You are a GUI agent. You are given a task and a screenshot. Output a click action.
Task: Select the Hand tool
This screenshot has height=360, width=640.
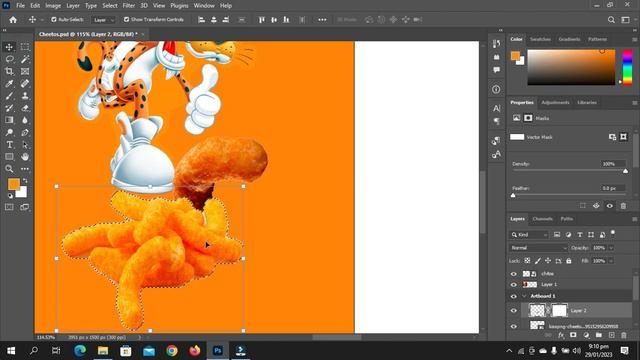coord(25,157)
